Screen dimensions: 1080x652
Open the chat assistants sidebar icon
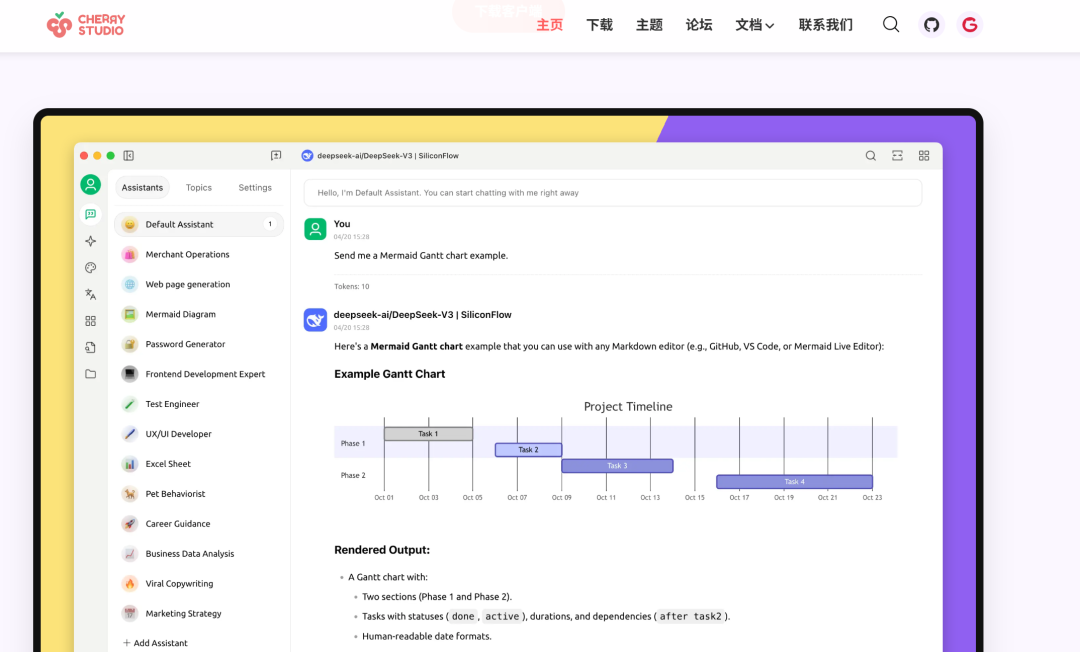[x=90, y=214]
